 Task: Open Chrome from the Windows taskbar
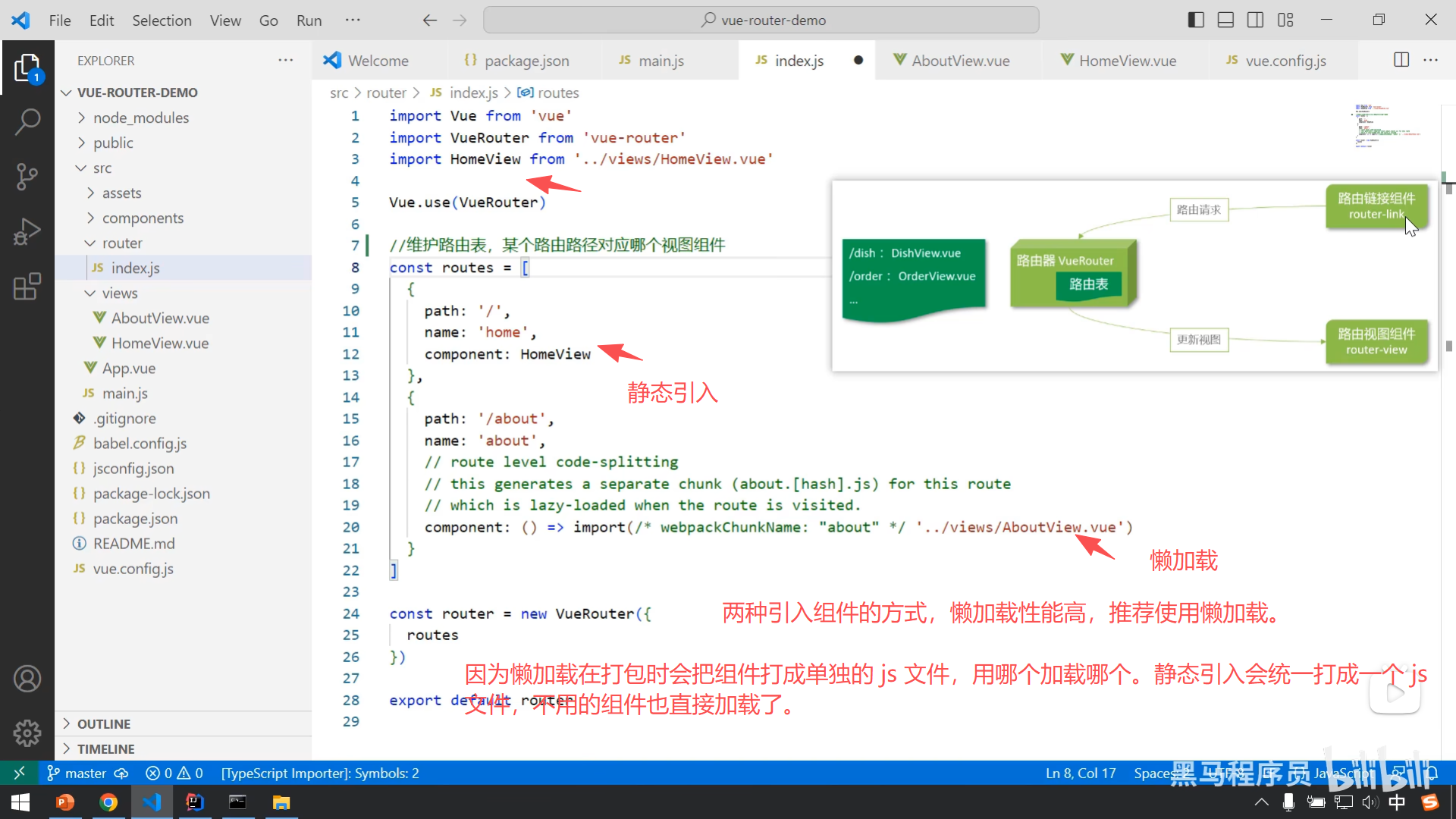(108, 802)
